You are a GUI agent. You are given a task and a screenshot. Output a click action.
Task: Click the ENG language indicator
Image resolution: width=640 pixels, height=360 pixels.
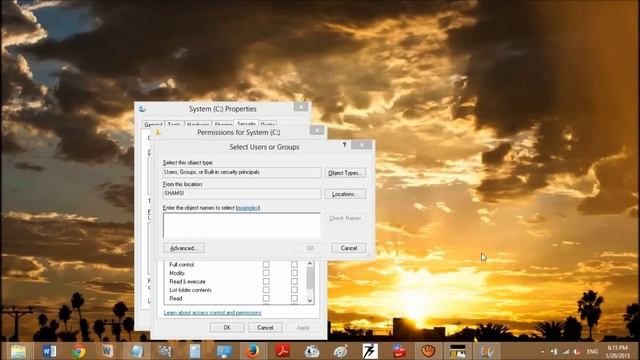pyautogui.click(x=592, y=351)
